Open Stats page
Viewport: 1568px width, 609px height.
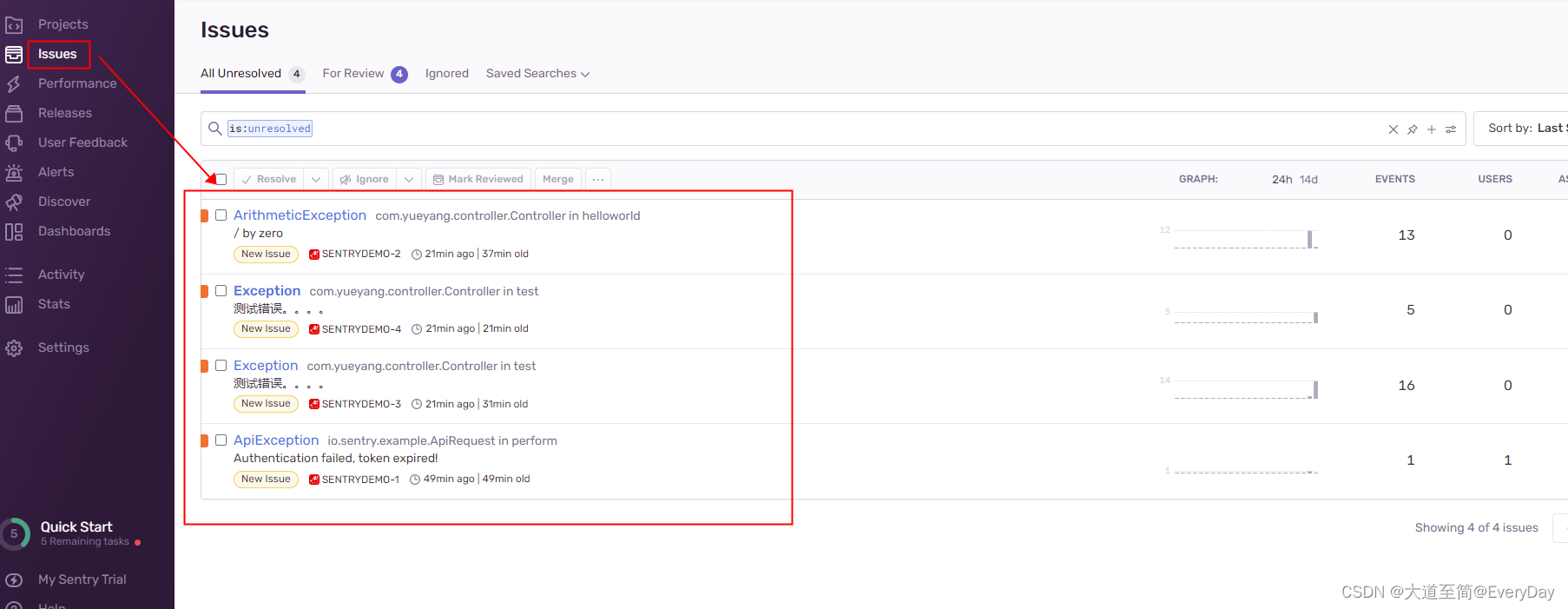click(54, 304)
